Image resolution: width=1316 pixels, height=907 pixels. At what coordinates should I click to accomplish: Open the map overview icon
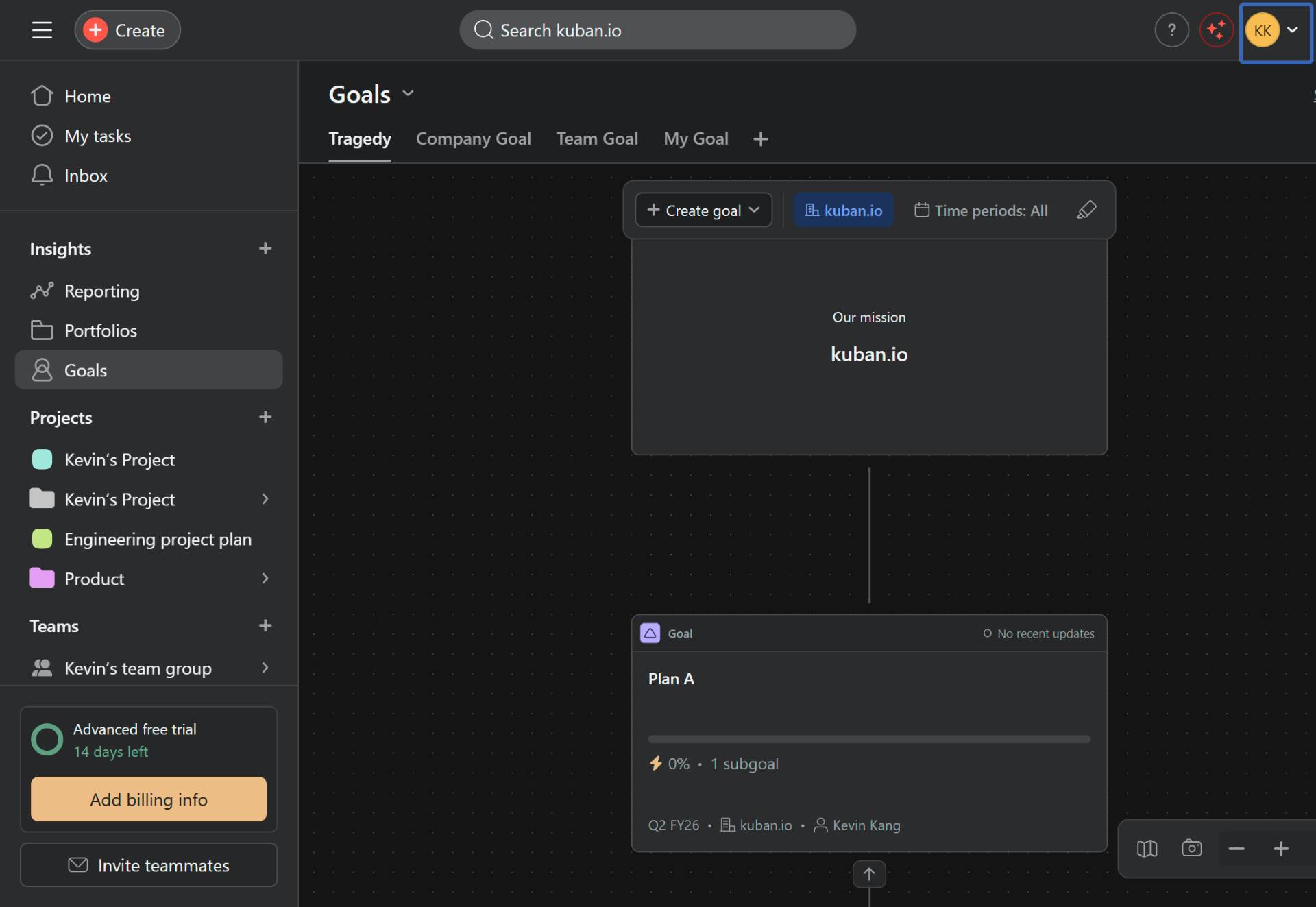coord(1147,849)
